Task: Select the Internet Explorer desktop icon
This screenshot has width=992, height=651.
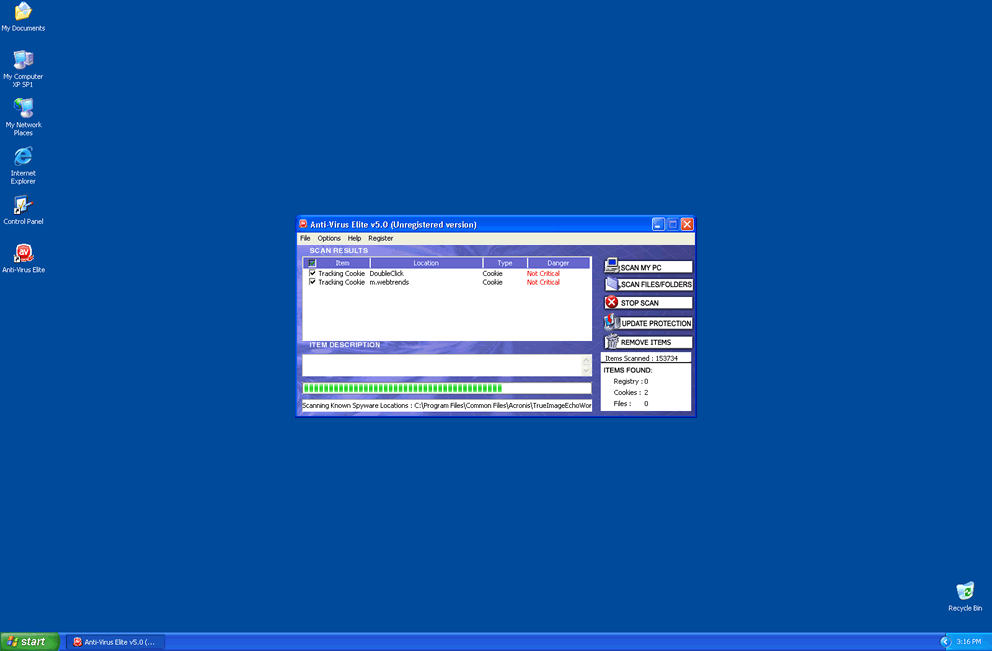Action: [23, 157]
